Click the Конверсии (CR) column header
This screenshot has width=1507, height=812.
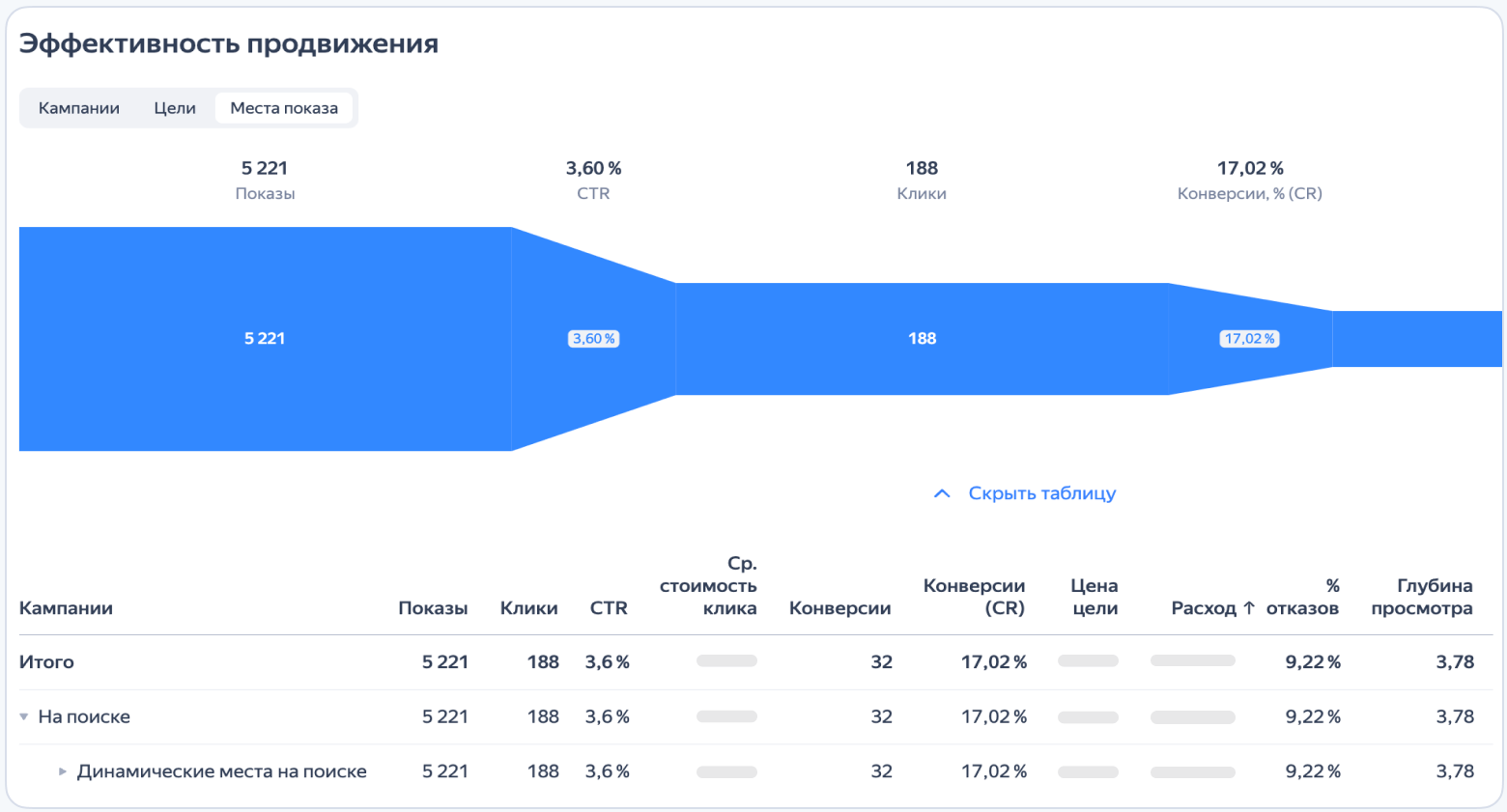(x=974, y=597)
